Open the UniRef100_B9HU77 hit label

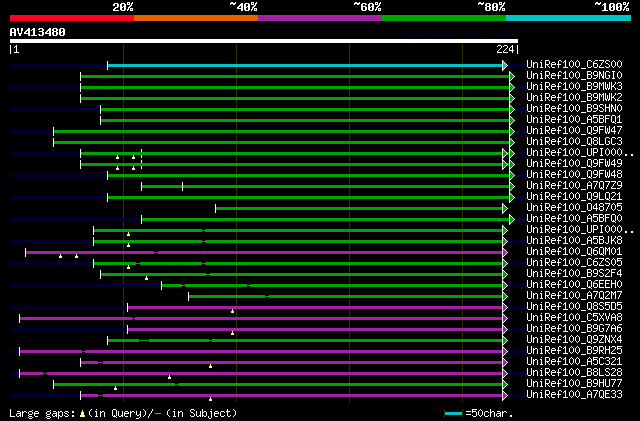coord(574,384)
